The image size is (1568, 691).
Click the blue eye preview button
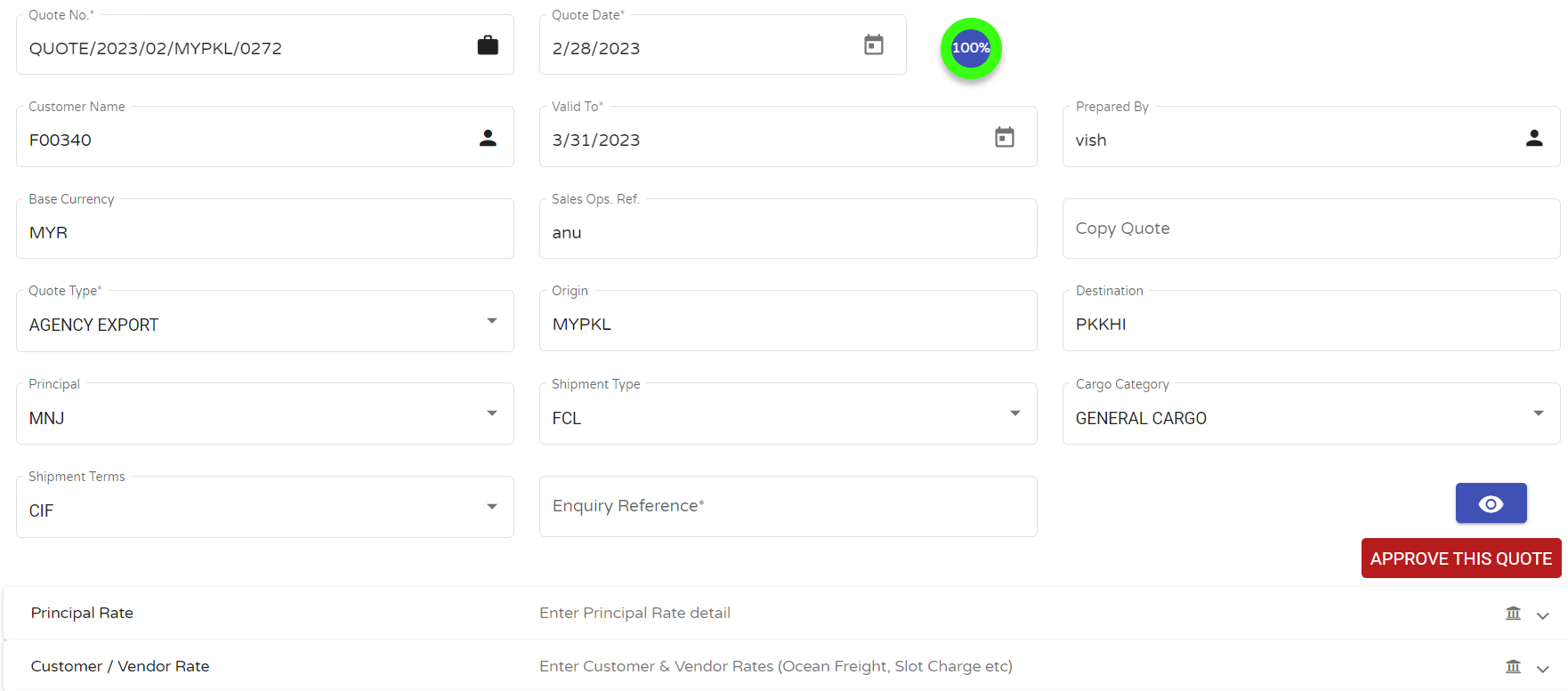pyautogui.click(x=1491, y=503)
